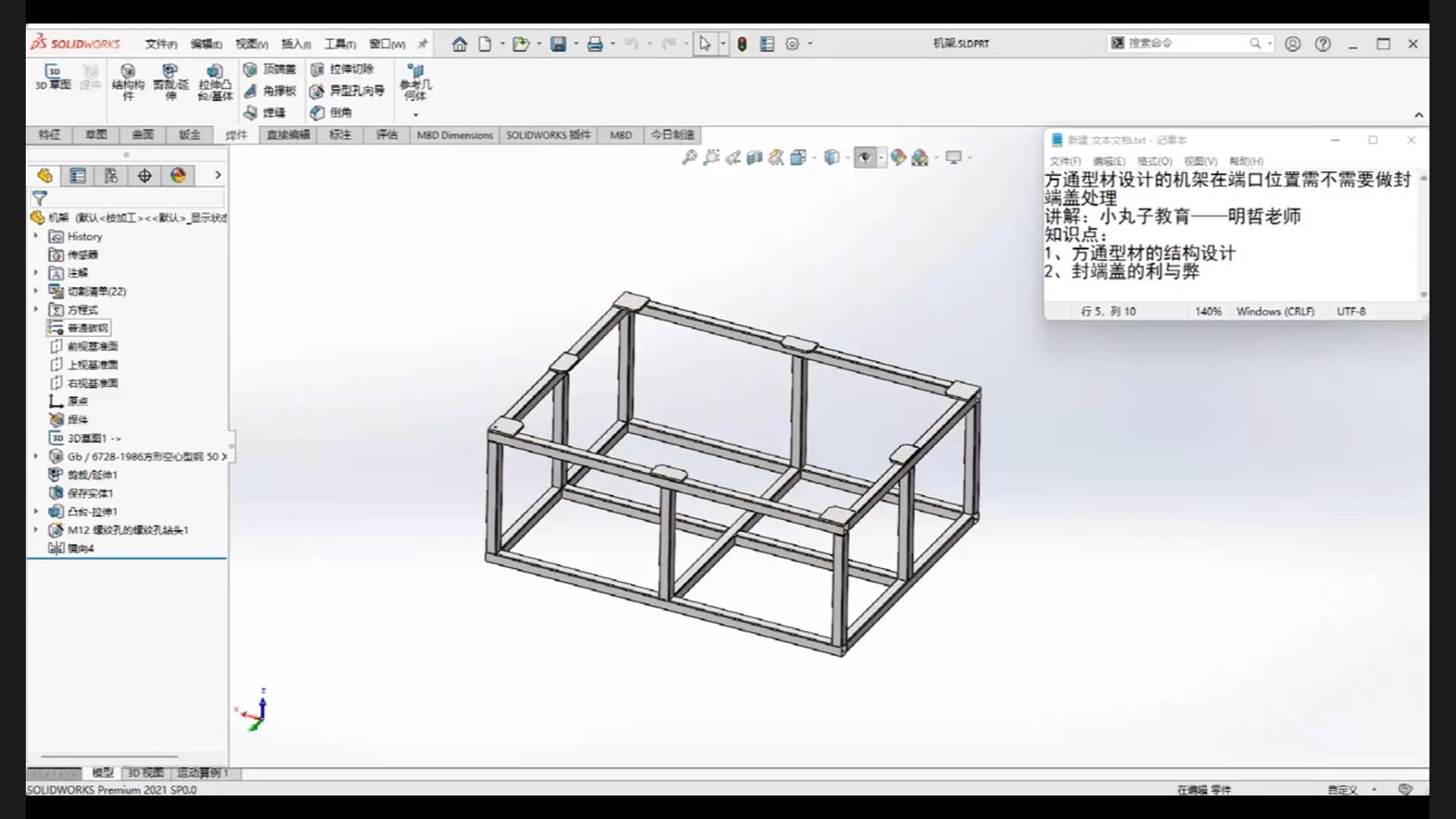
Task: Click the Edit Appearance color-ball icon
Action: coord(899,157)
